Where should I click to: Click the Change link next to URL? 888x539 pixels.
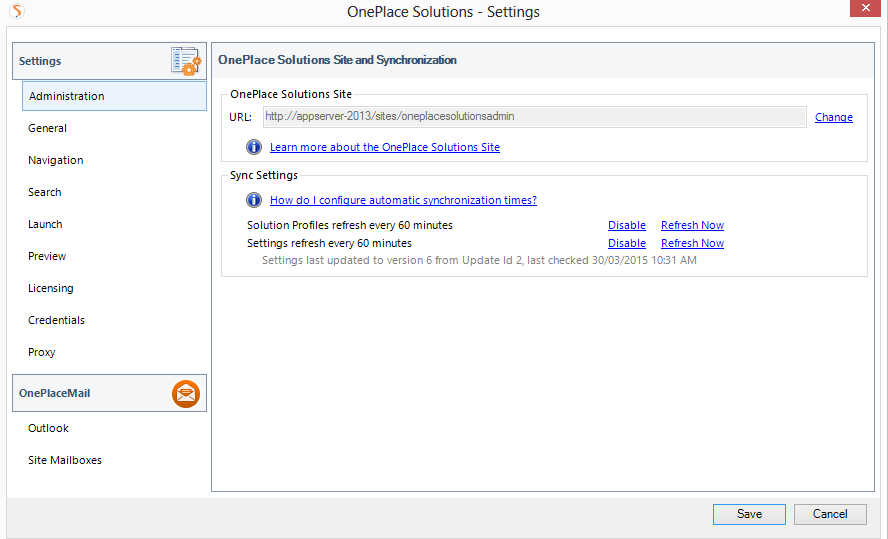[x=833, y=117]
